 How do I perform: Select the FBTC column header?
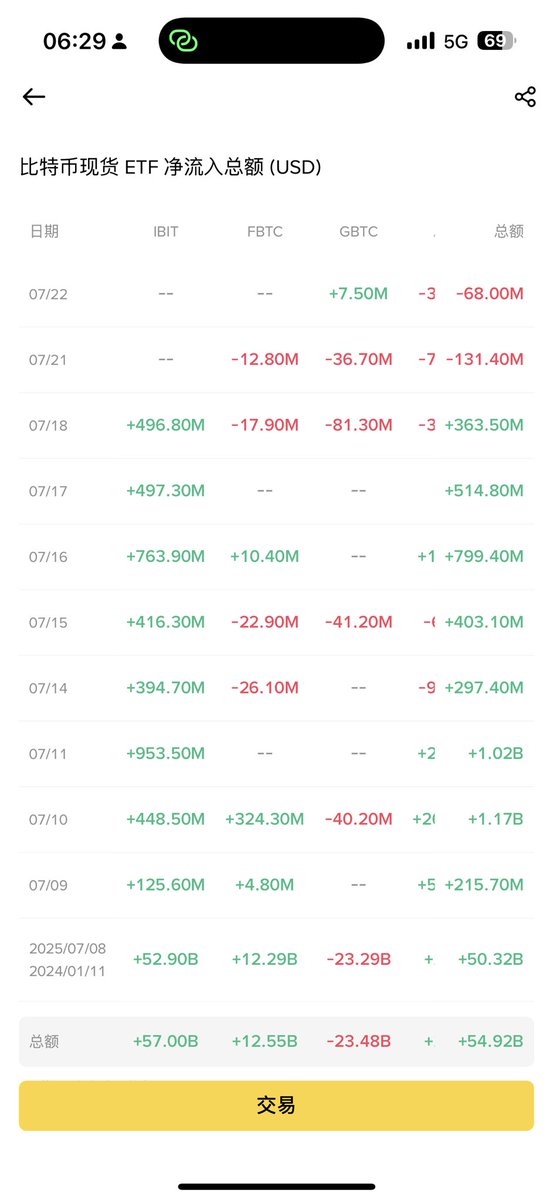[265, 231]
